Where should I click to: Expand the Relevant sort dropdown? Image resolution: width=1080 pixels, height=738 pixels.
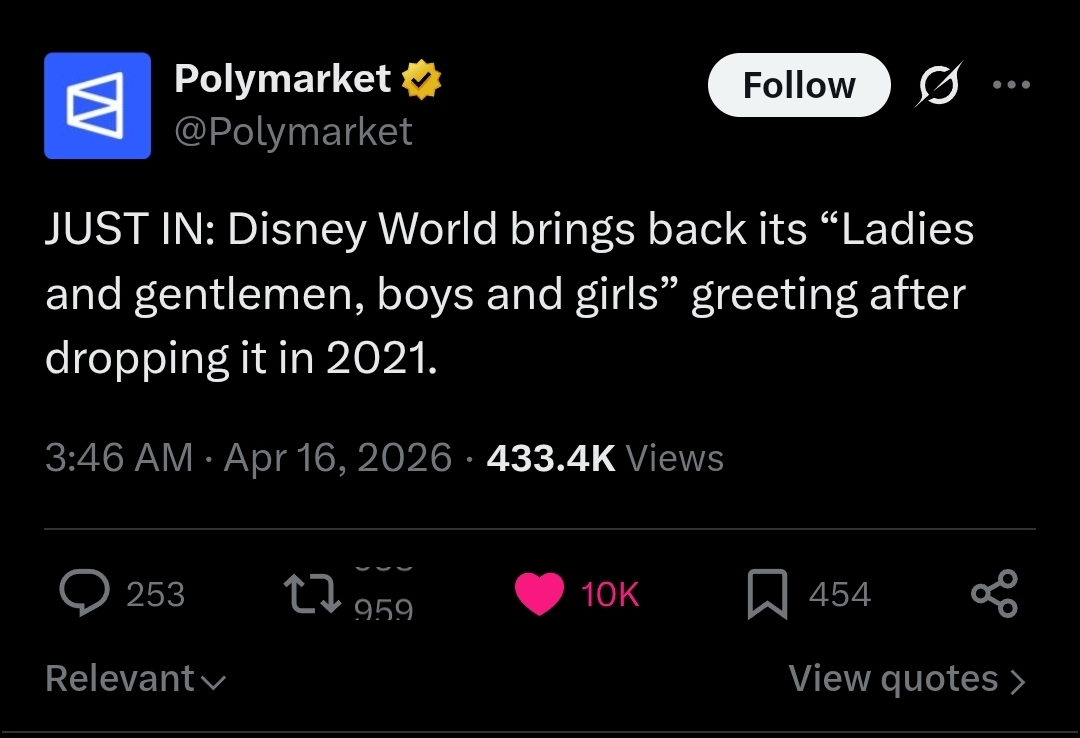[136, 679]
